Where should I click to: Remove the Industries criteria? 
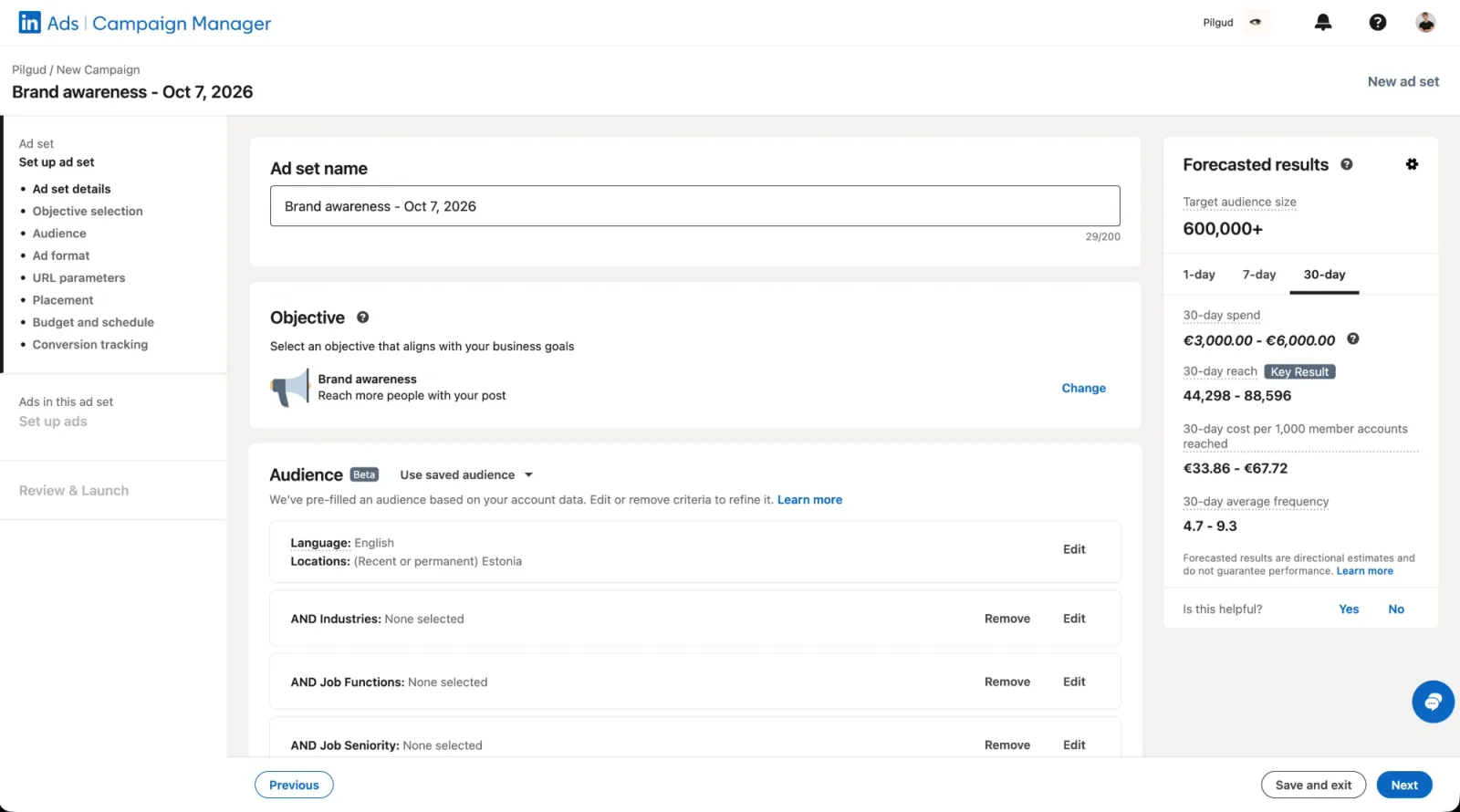1006,619
